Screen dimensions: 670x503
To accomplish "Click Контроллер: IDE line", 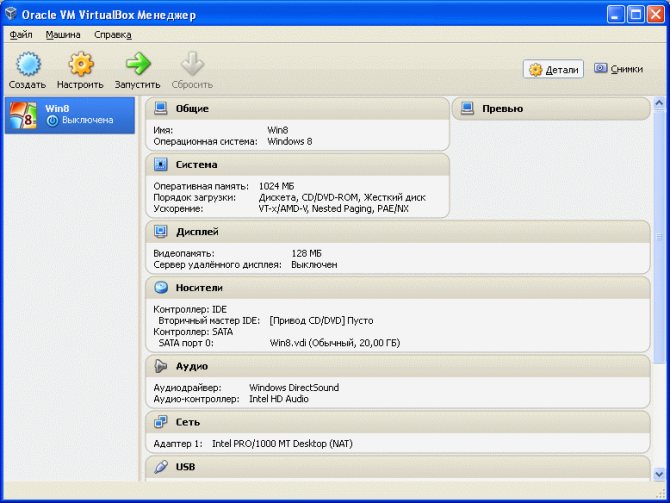I will [190, 309].
